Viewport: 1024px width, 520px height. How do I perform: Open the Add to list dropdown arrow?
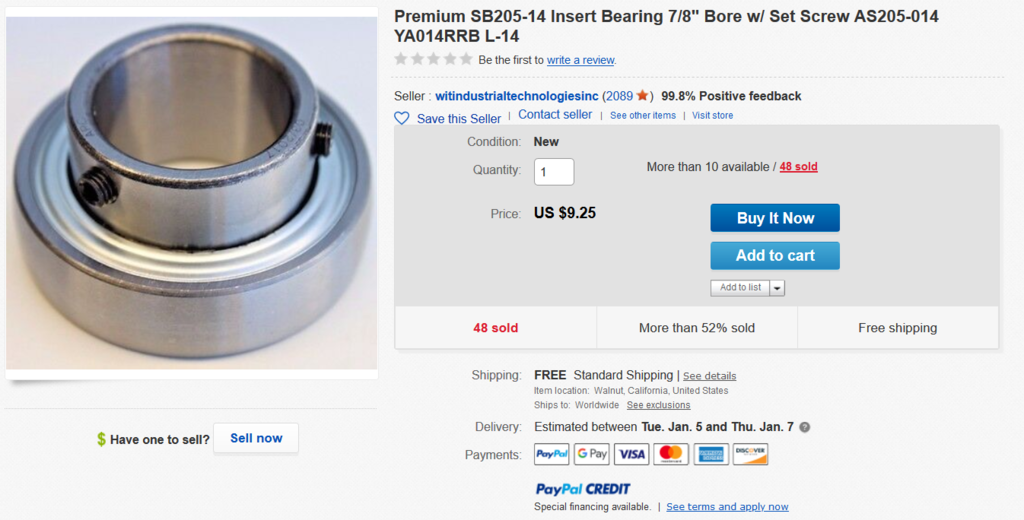point(777,288)
